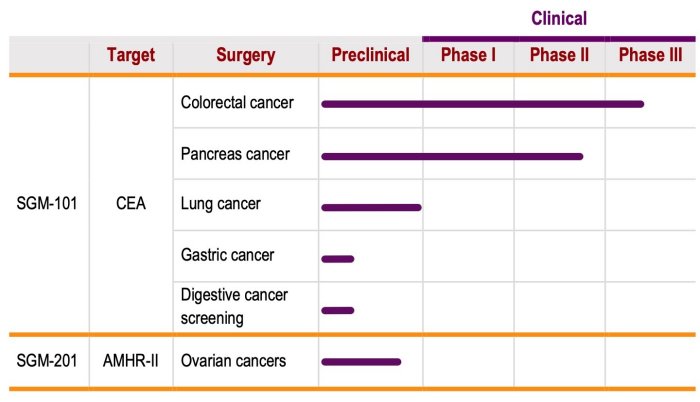Image resolution: width=700 pixels, height=402 pixels.
Task: Select the Surgery column header
Action: coord(245,55)
